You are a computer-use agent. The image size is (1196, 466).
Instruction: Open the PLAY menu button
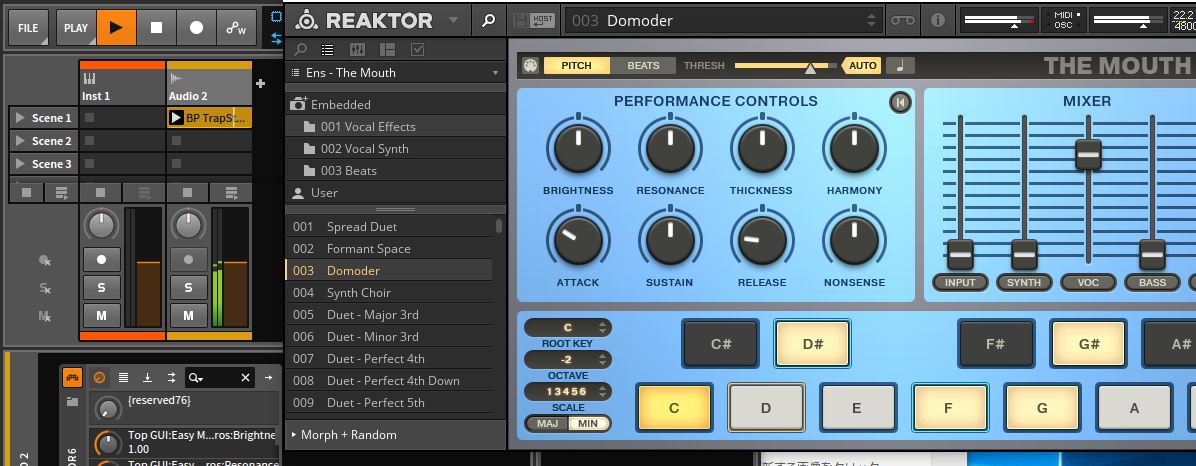tap(76, 27)
